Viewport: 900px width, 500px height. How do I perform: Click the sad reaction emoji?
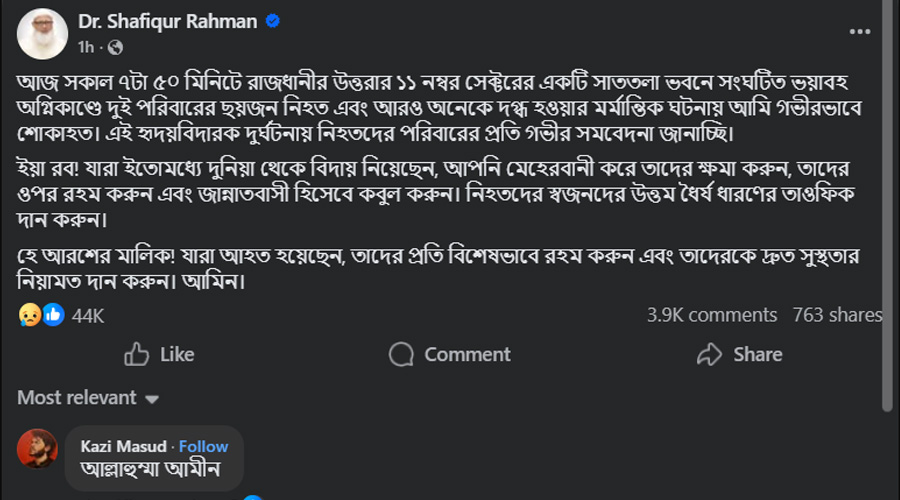(29, 315)
